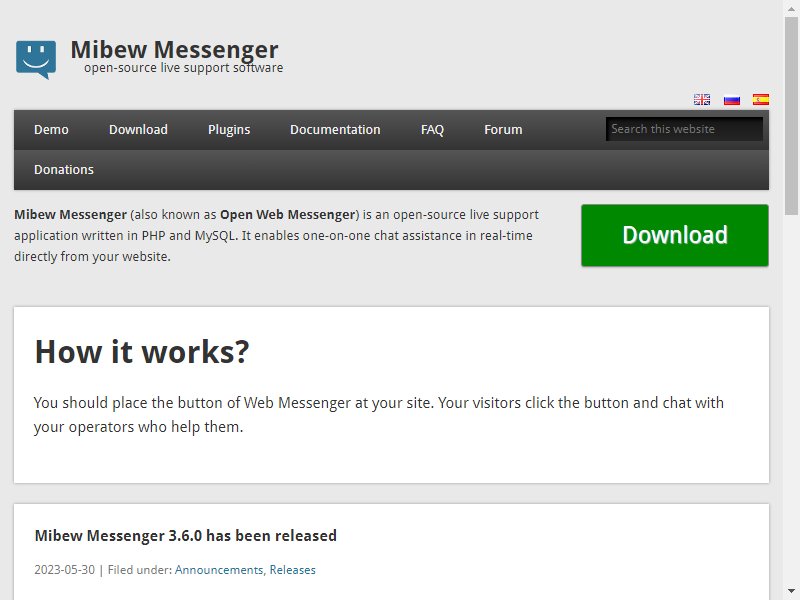The image size is (800, 600).
Task: Go to the Plugins page
Action: (229, 130)
